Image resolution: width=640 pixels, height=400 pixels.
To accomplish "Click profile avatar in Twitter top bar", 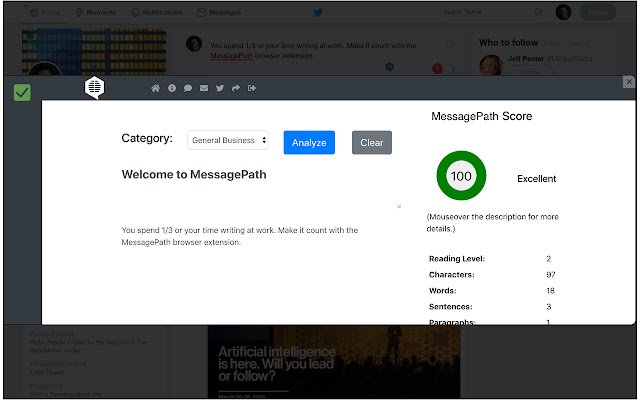I will [563, 12].
